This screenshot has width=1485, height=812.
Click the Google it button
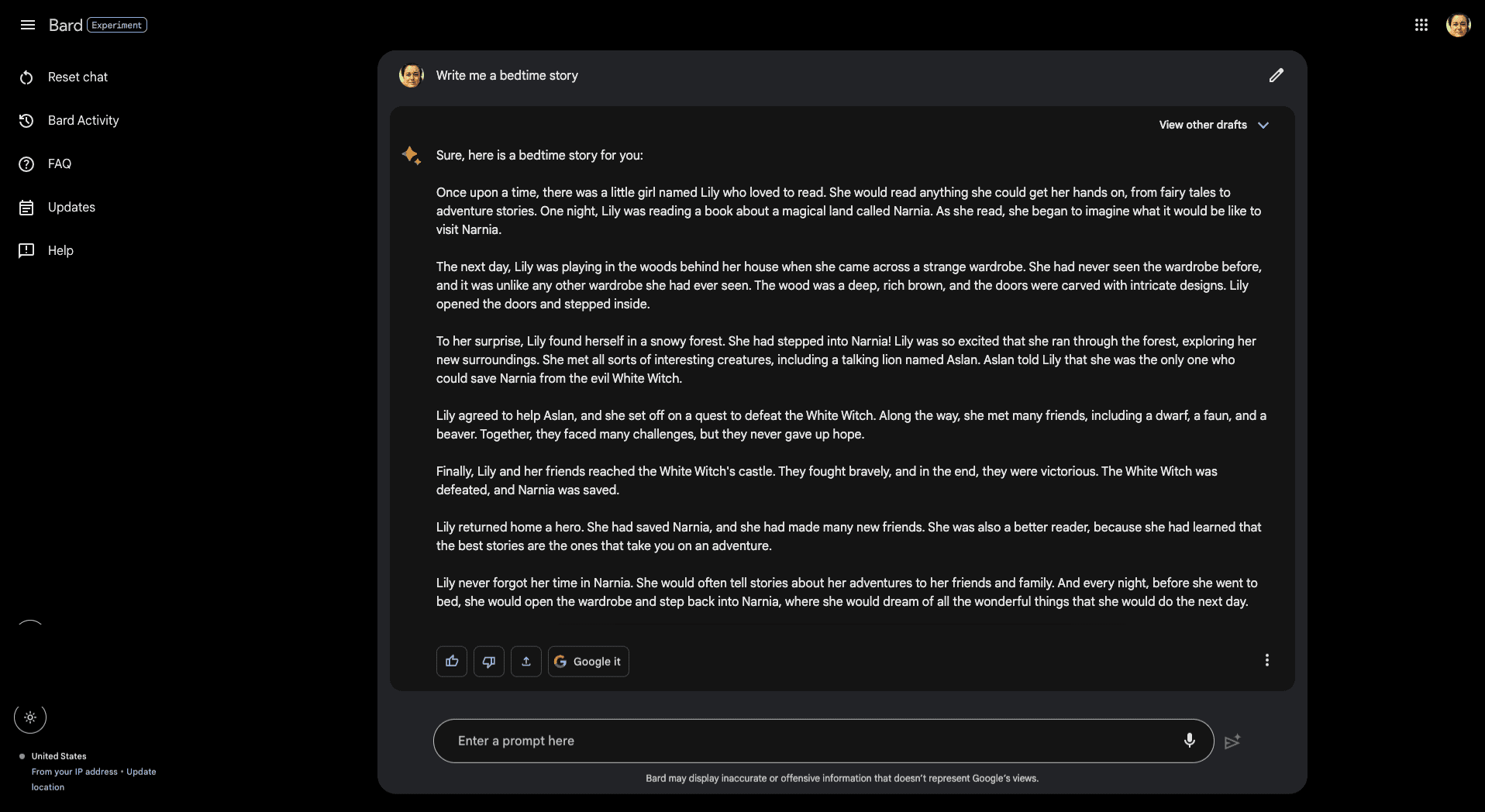click(x=588, y=662)
